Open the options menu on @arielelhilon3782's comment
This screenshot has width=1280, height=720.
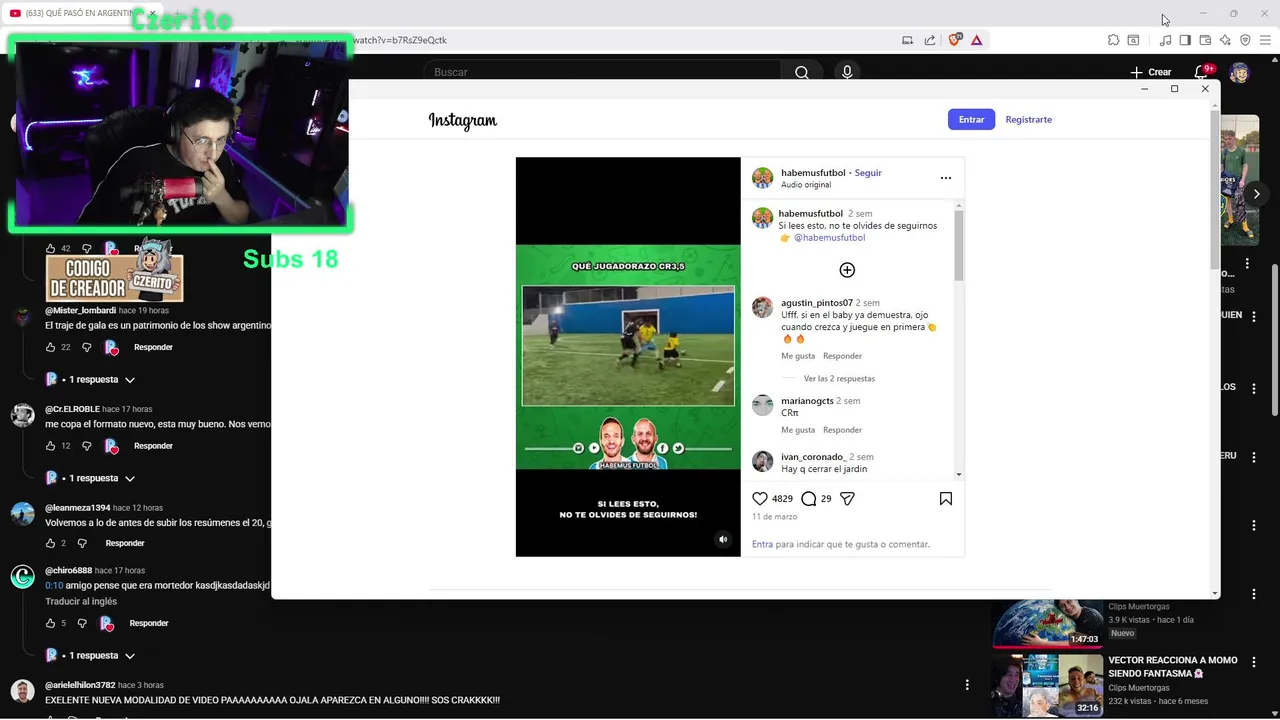pyautogui.click(x=967, y=685)
